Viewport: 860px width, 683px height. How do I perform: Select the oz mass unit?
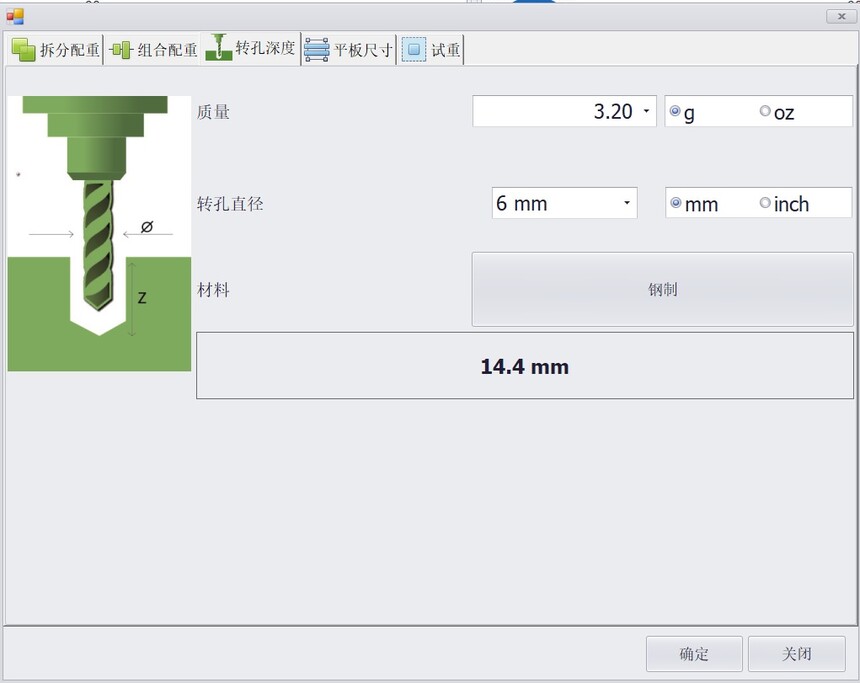point(766,112)
